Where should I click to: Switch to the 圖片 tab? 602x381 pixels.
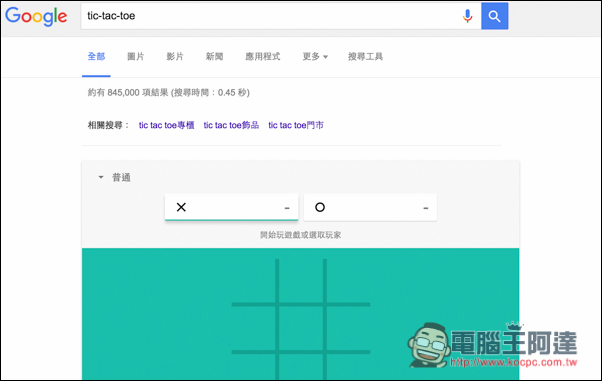(x=136, y=56)
